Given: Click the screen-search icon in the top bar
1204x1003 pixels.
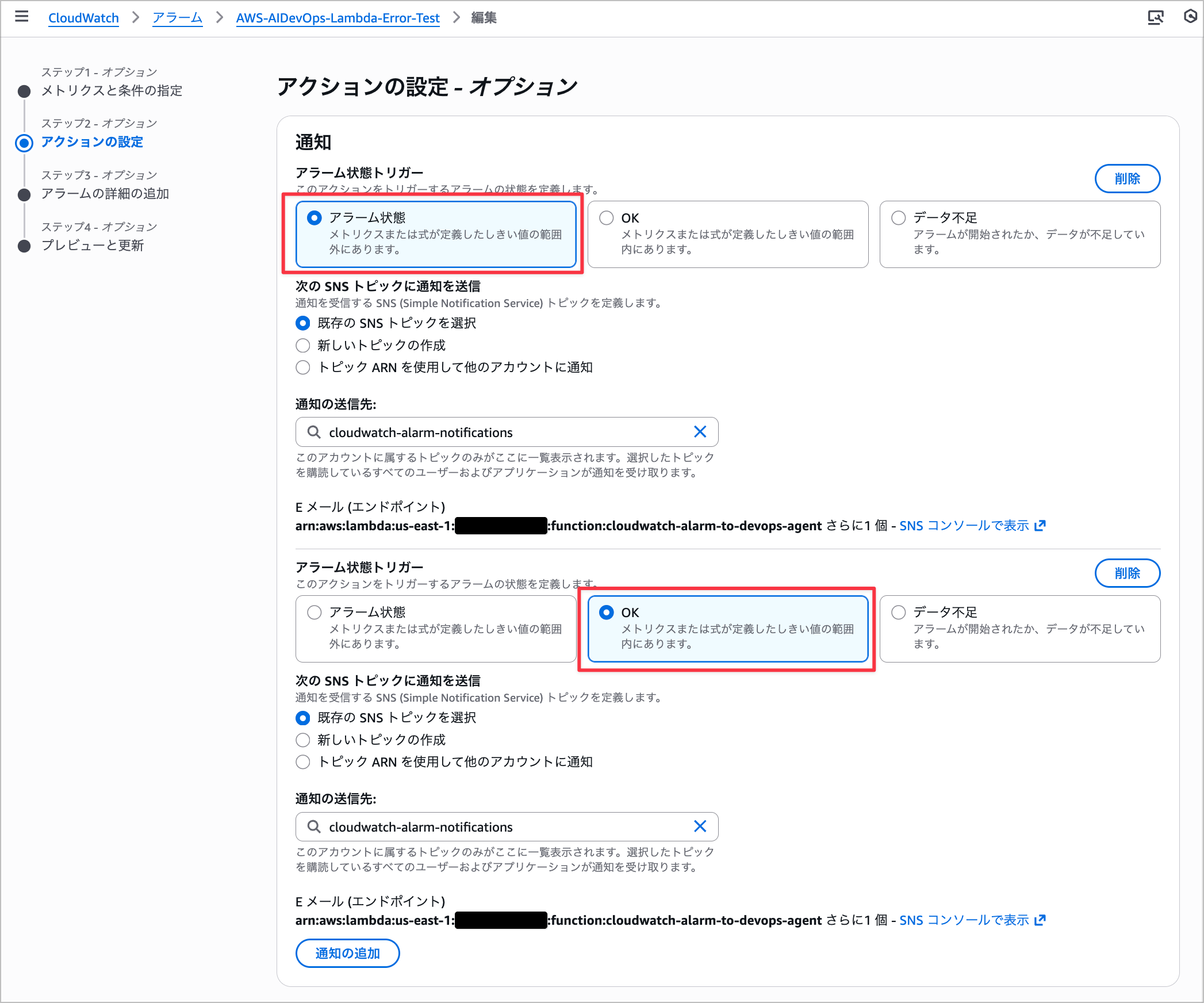Looking at the screenshot, I should (1156, 17).
